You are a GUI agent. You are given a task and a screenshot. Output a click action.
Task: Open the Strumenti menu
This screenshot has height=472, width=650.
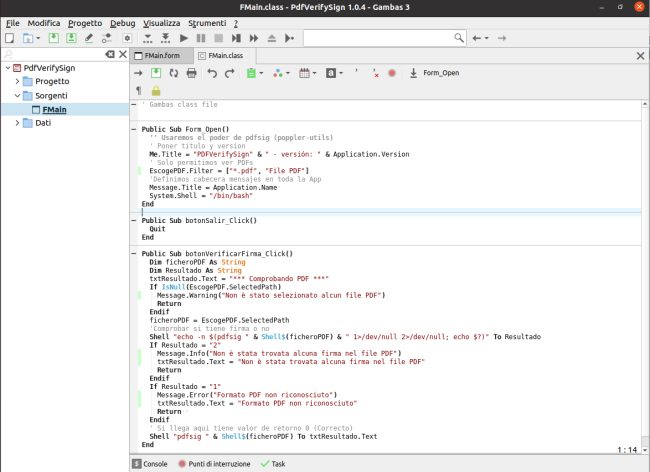click(207, 23)
